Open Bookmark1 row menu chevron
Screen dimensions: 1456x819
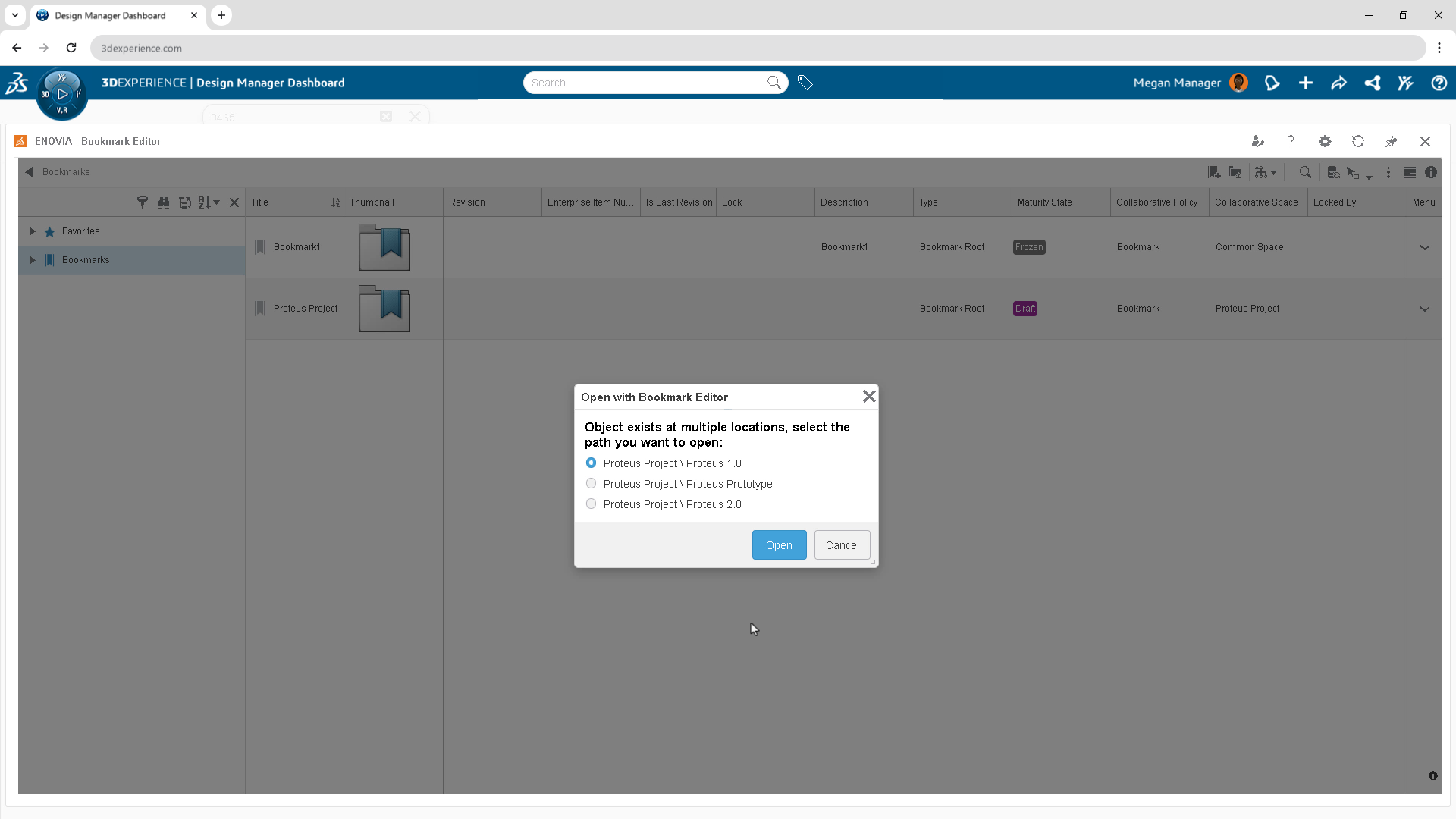pos(1425,247)
